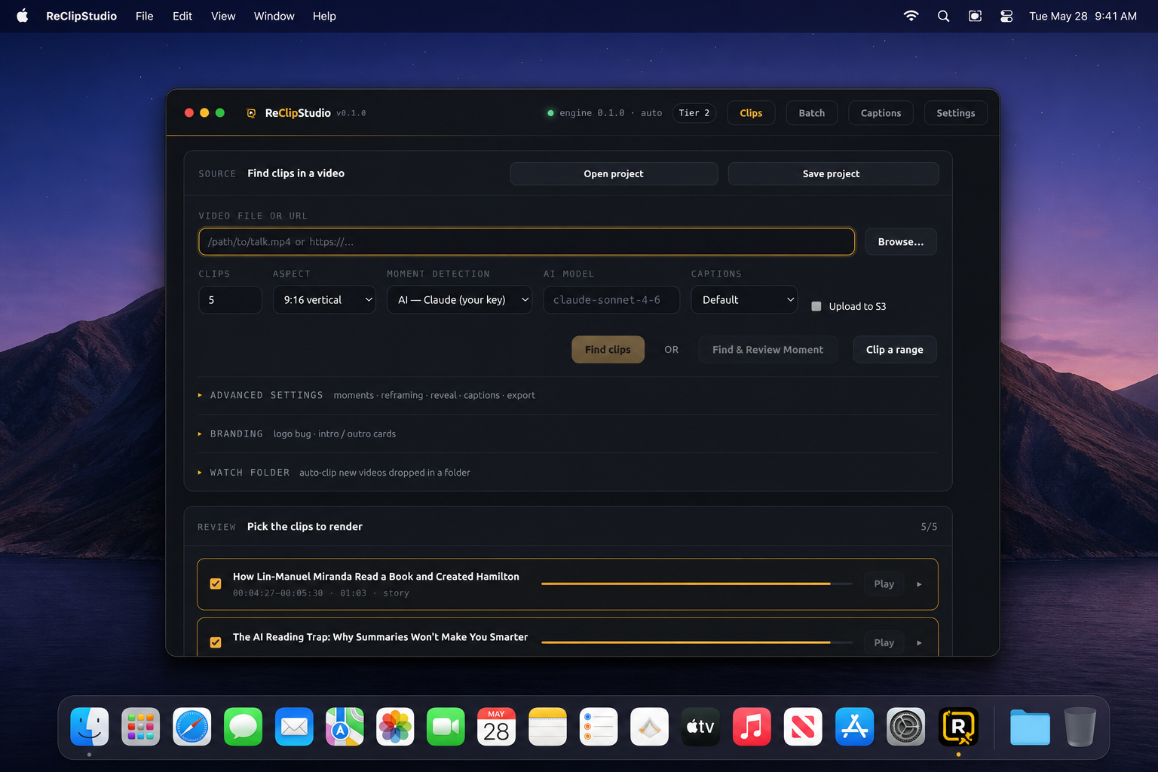Launch FaceTime from the dock

[445, 727]
